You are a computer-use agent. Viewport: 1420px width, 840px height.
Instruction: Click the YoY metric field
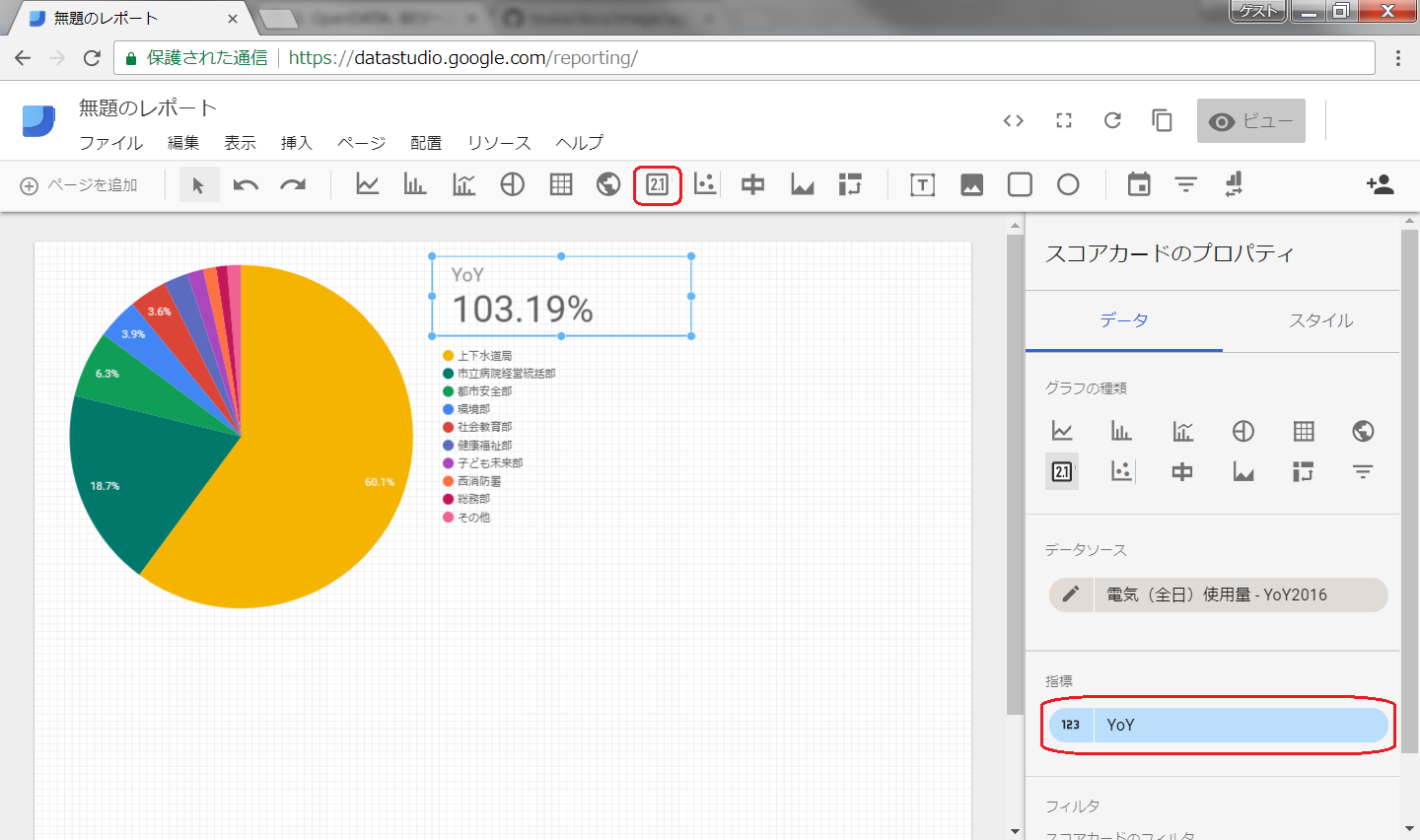coord(1219,725)
